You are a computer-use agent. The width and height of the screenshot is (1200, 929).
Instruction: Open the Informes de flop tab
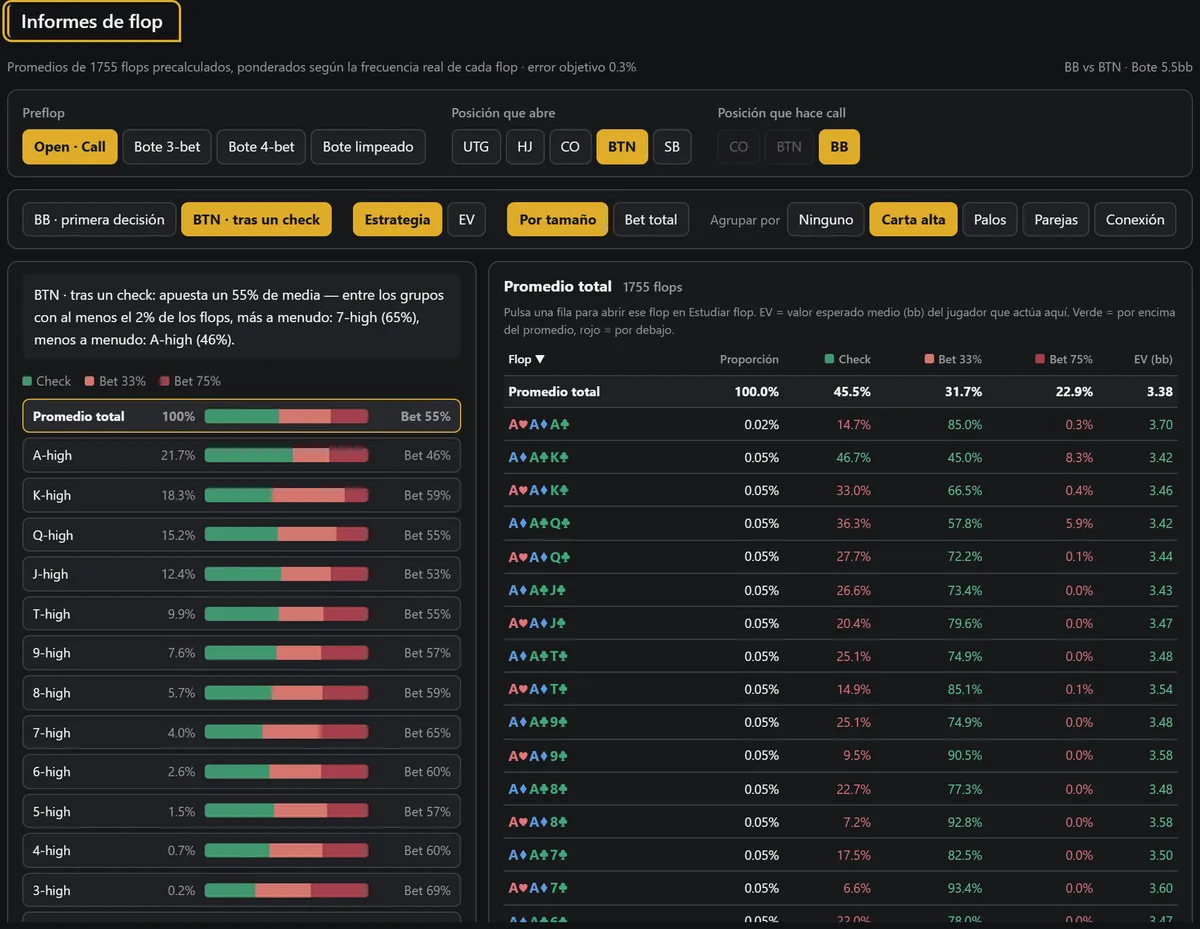(92, 22)
